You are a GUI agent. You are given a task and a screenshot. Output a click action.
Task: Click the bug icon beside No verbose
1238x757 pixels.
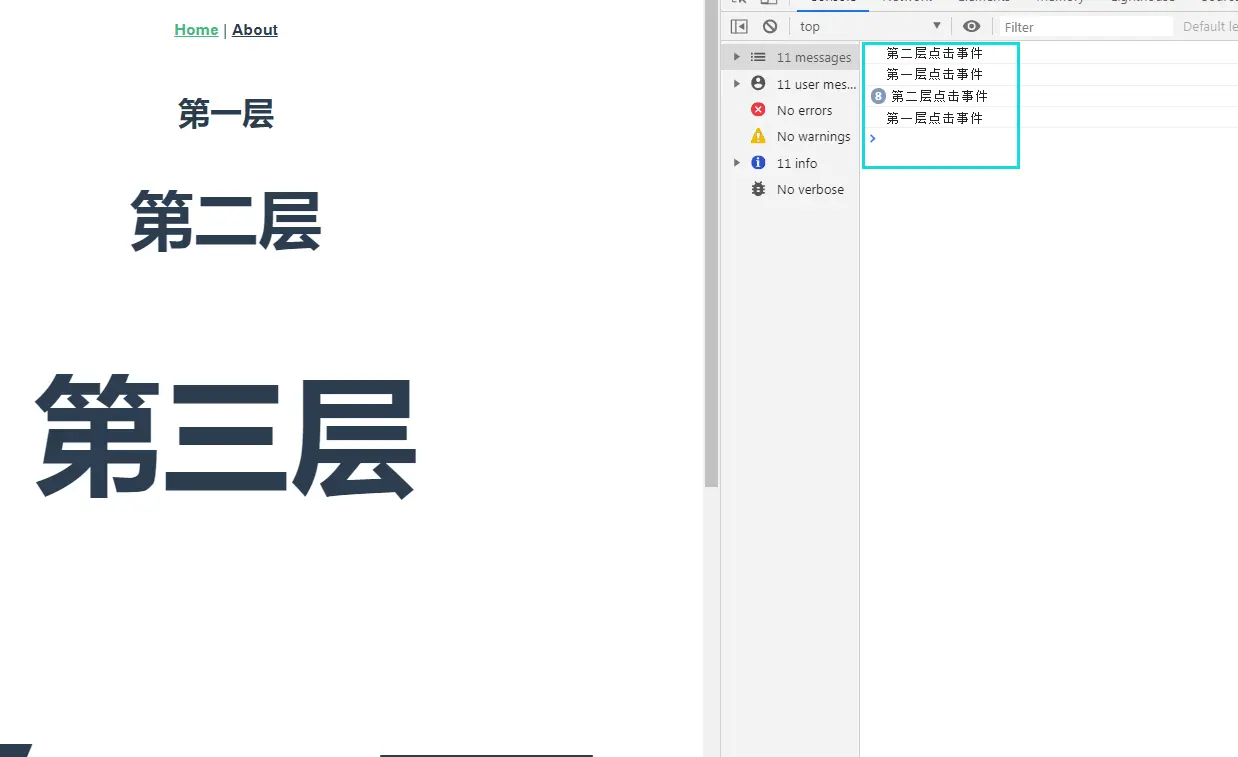coord(758,189)
